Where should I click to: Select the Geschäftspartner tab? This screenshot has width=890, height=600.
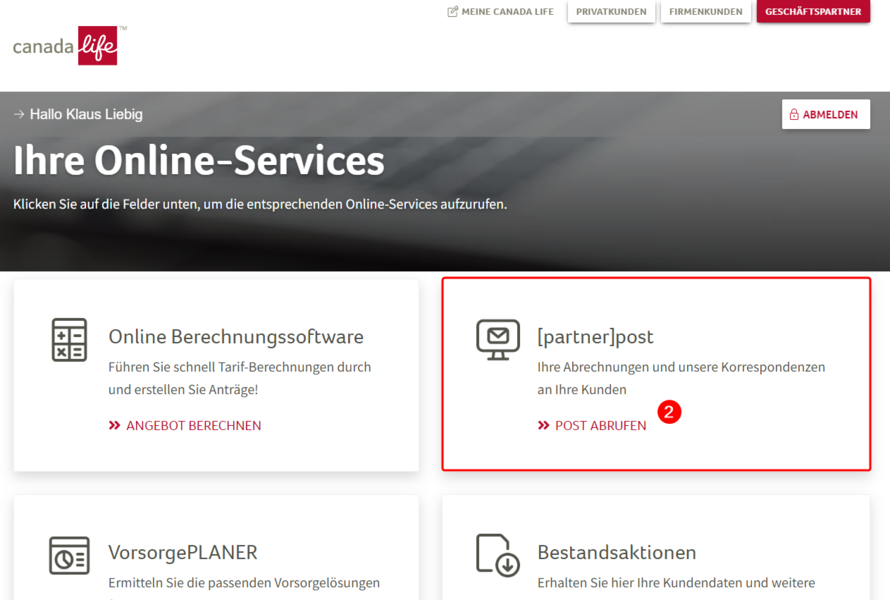[813, 11]
